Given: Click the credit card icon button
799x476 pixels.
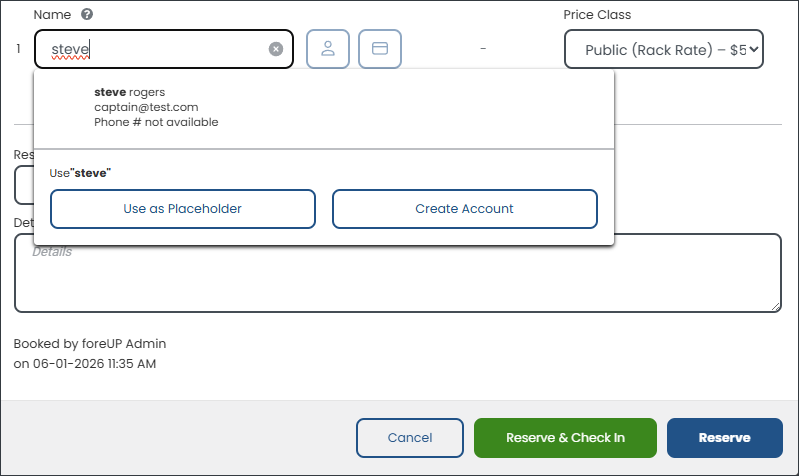Looking at the screenshot, I should 380,49.
